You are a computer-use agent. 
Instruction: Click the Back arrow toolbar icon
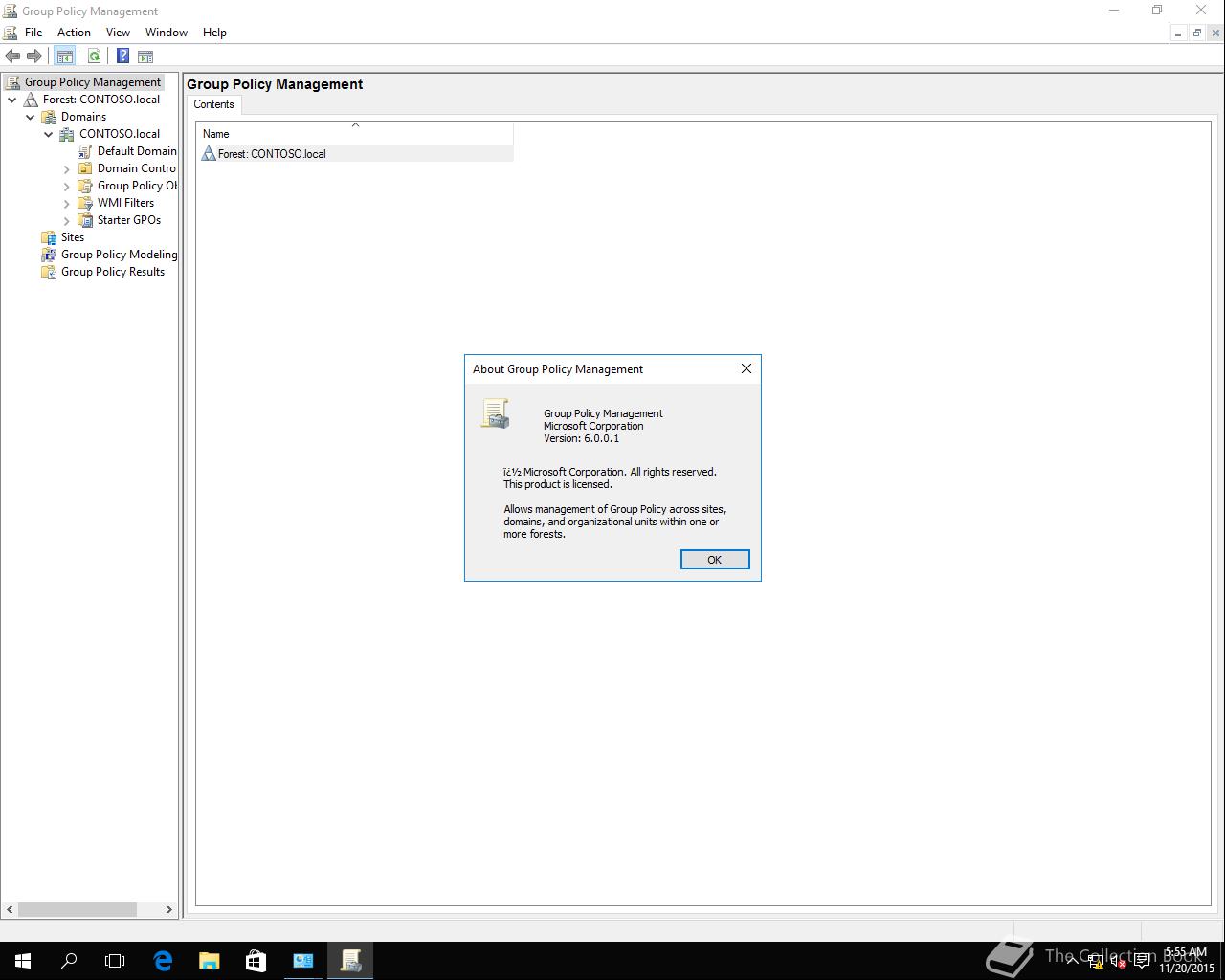pyautogui.click(x=12, y=56)
